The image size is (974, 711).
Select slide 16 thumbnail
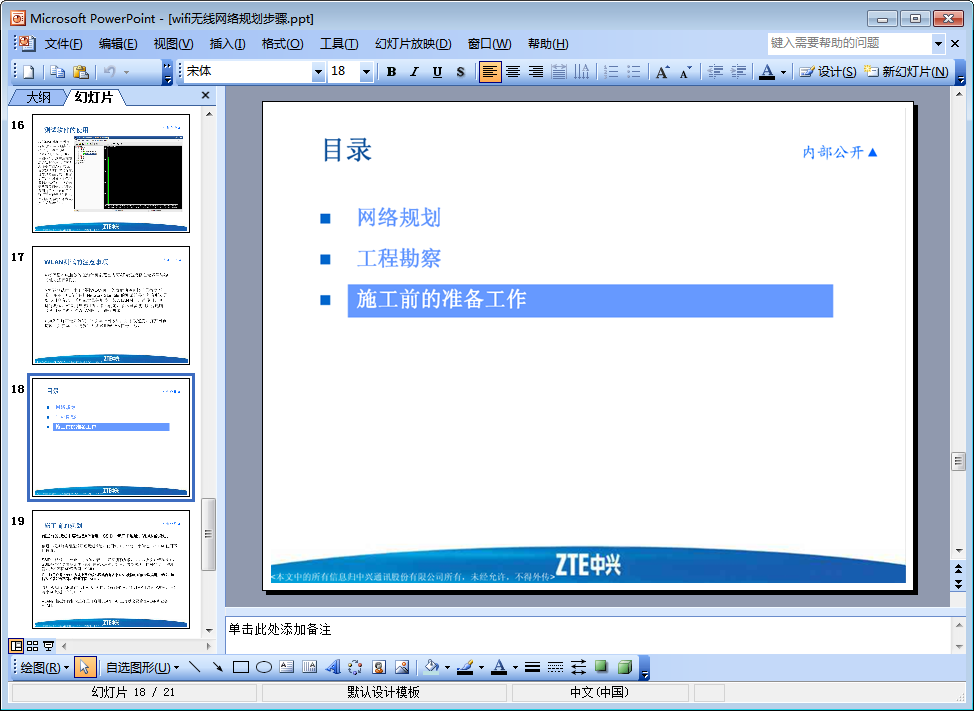(x=111, y=173)
